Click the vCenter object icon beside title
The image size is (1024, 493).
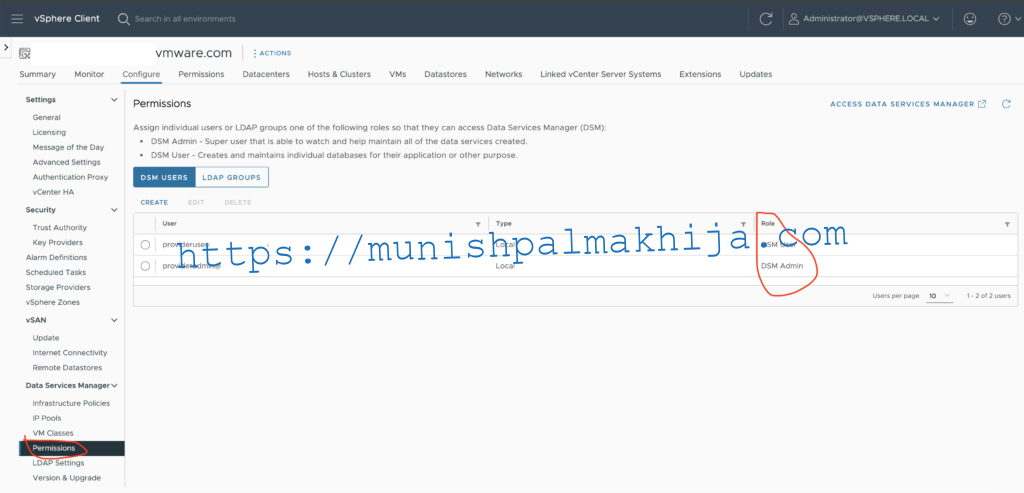pos(25,54)
